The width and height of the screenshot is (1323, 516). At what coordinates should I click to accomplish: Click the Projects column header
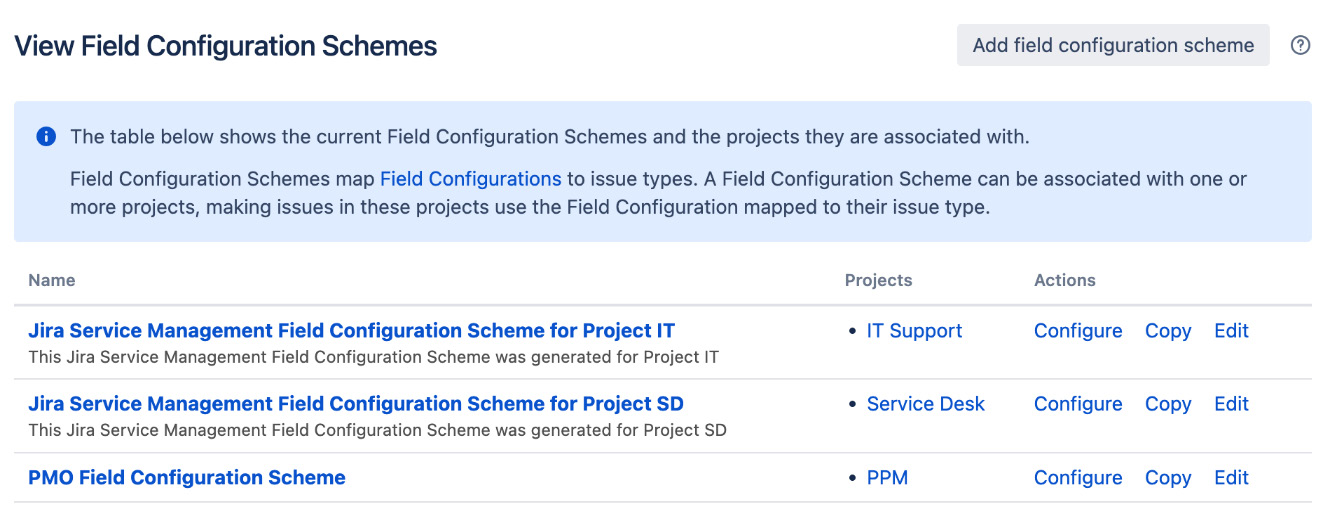pyautogui.click(x=879, y=280)
